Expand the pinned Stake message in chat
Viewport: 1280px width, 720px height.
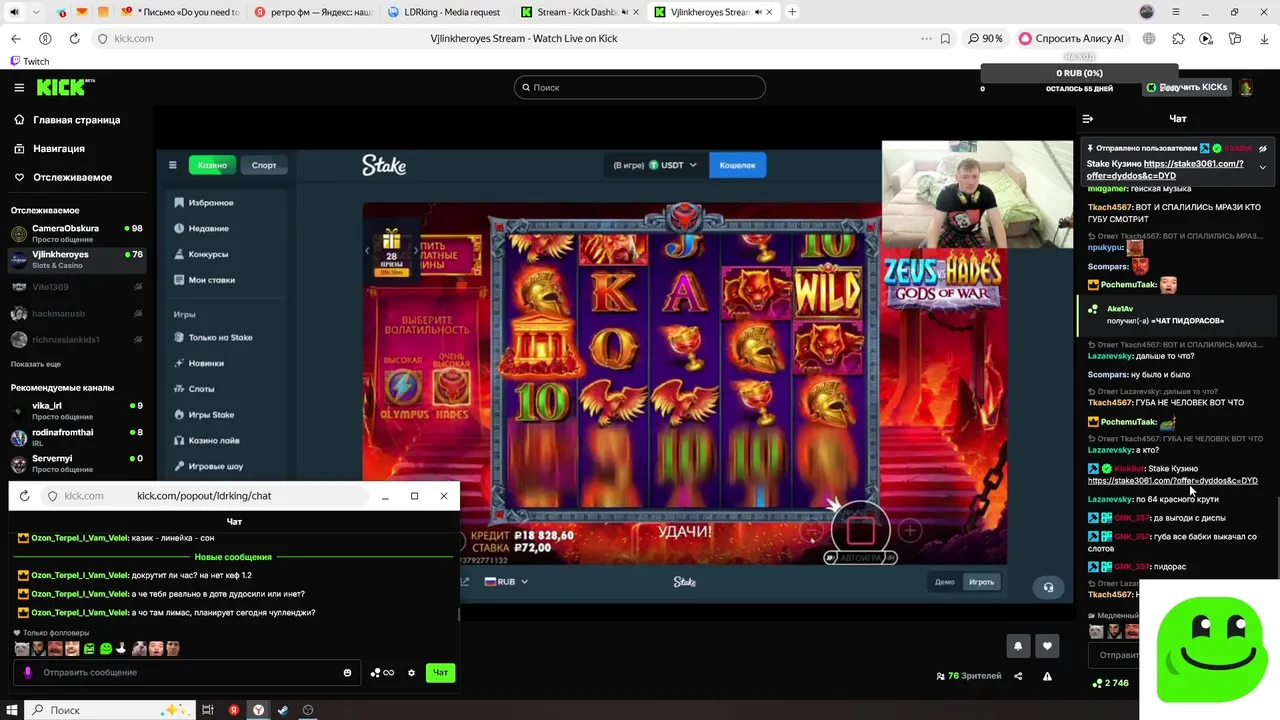1262,167
